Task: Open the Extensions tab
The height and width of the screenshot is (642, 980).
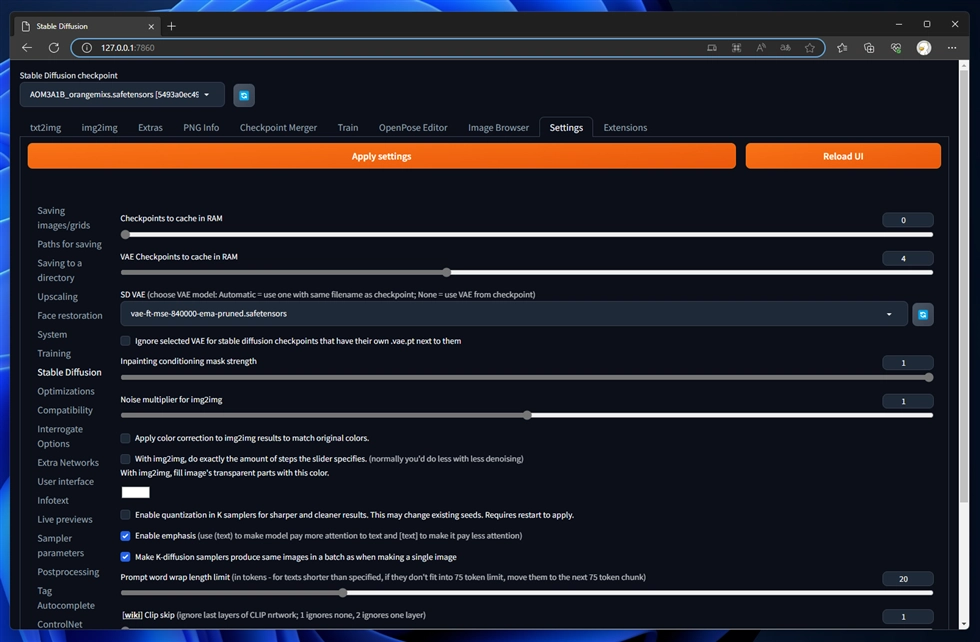Action: coord(625,128)
